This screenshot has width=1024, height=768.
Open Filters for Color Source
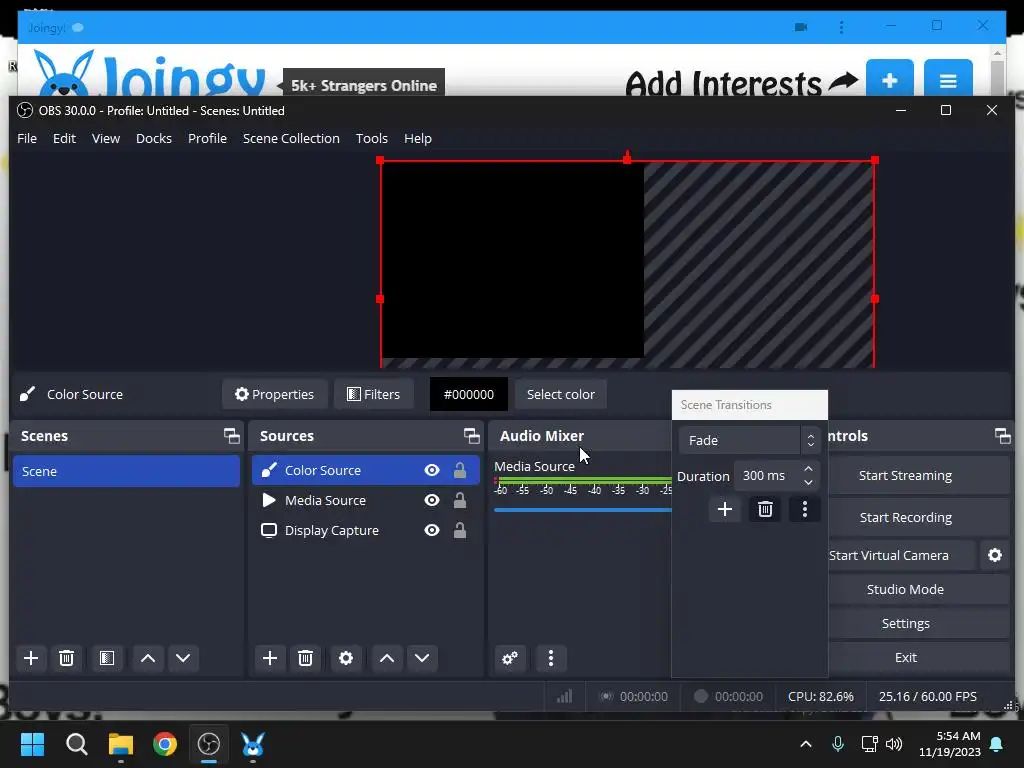[374, 394]
